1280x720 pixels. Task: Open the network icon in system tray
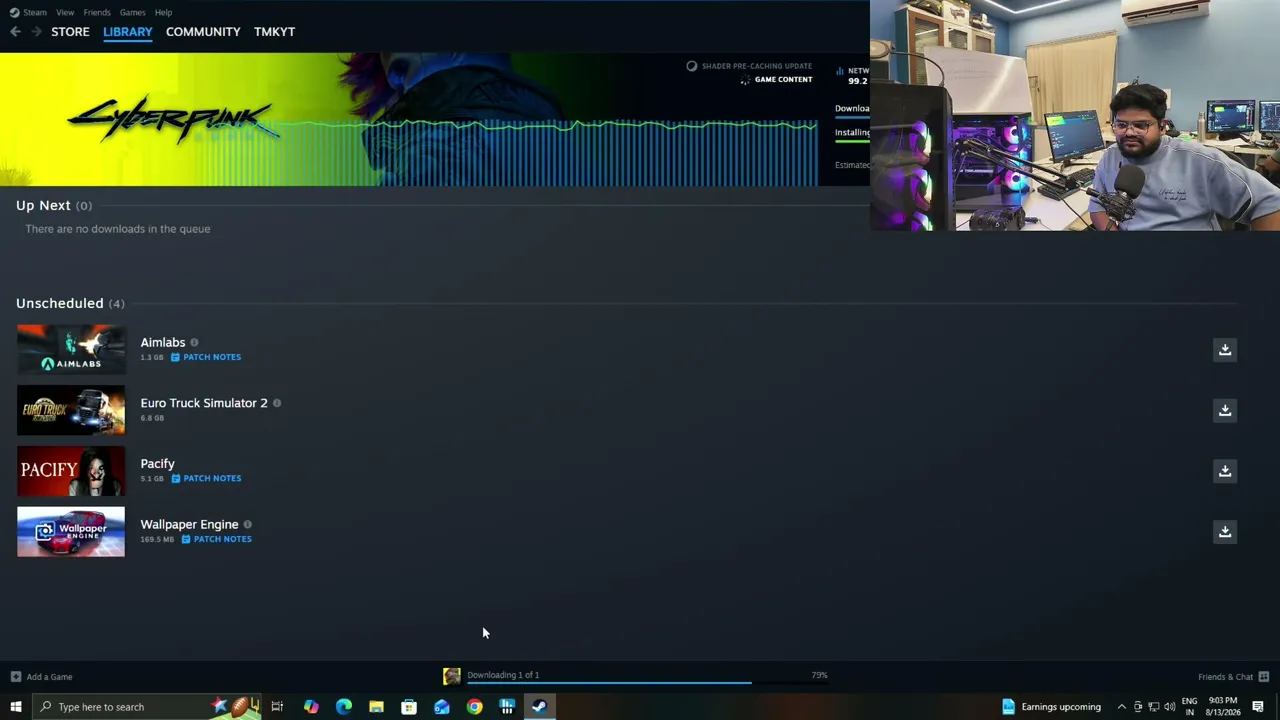coord(1153,707)
